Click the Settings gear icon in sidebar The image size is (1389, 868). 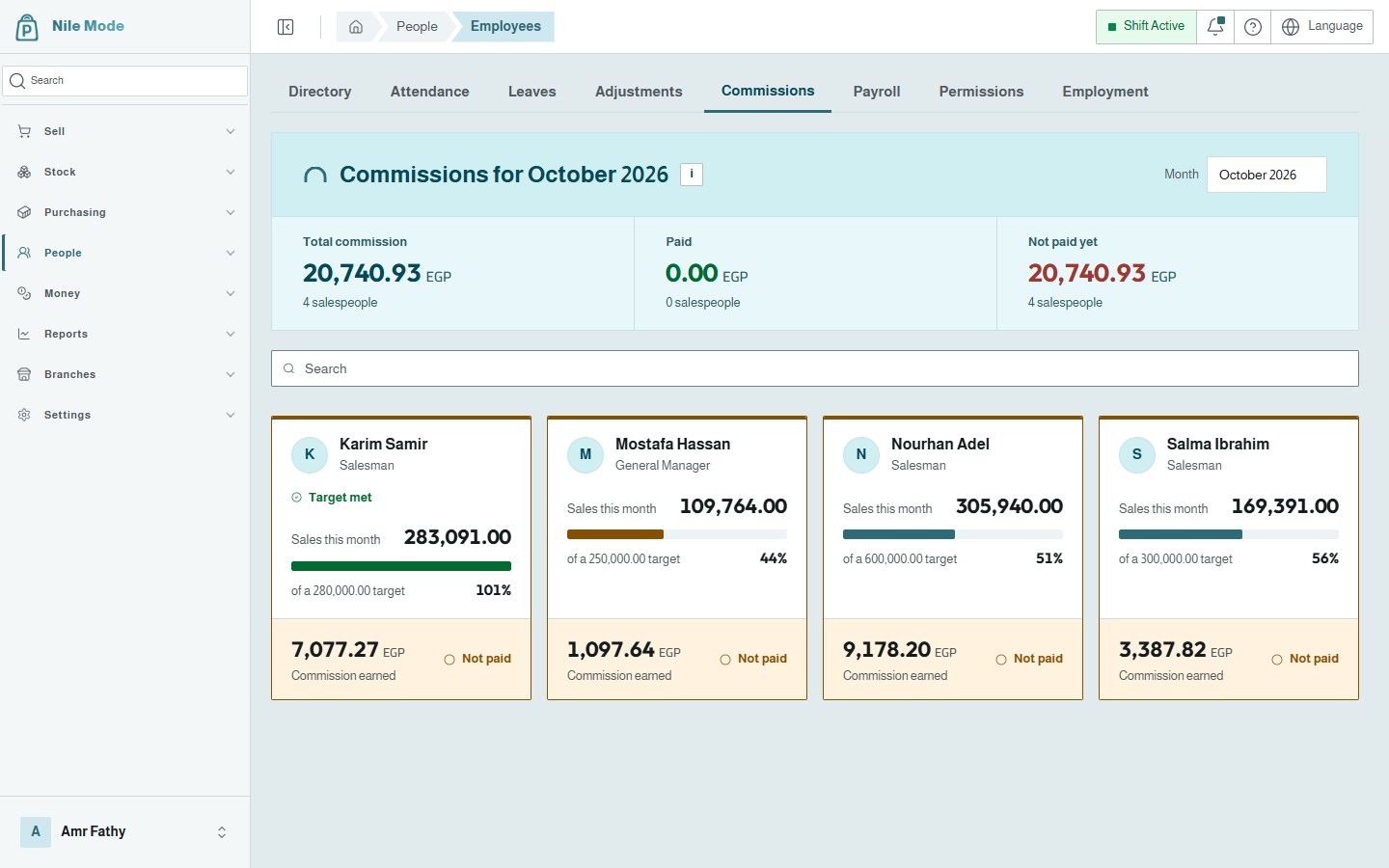(24, 415)
